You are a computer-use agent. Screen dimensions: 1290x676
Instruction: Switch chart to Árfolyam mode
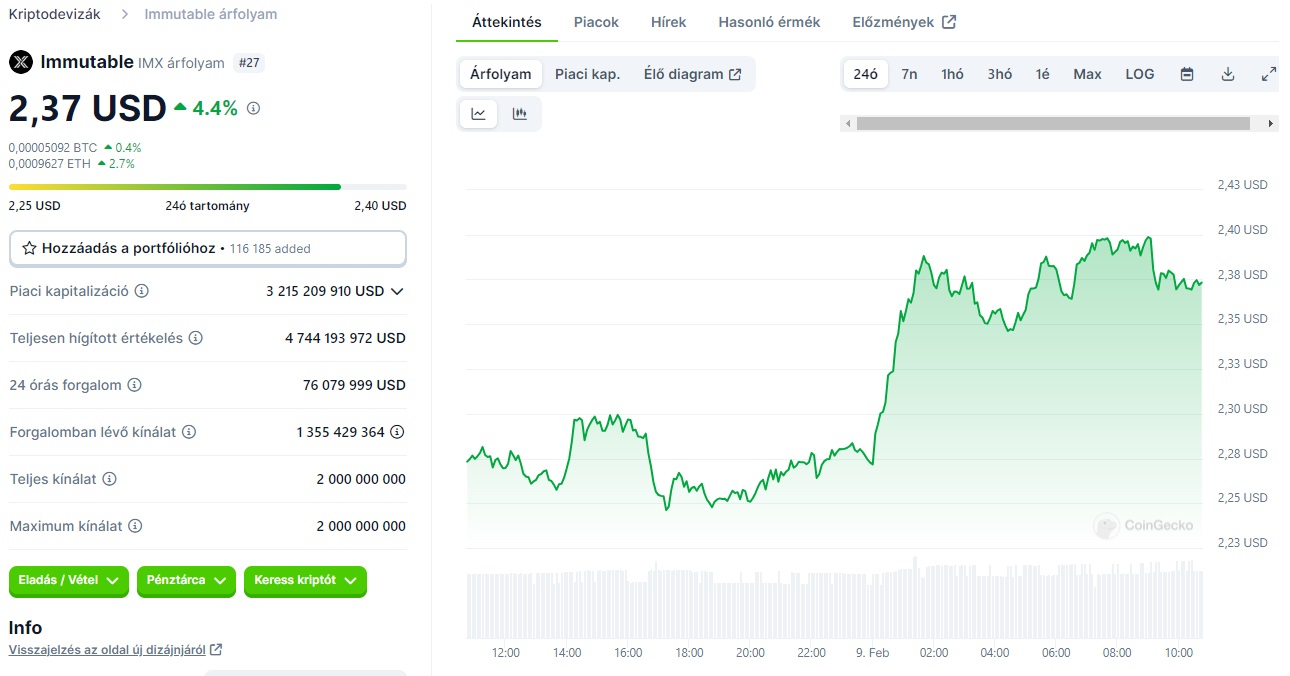[501, 74]
